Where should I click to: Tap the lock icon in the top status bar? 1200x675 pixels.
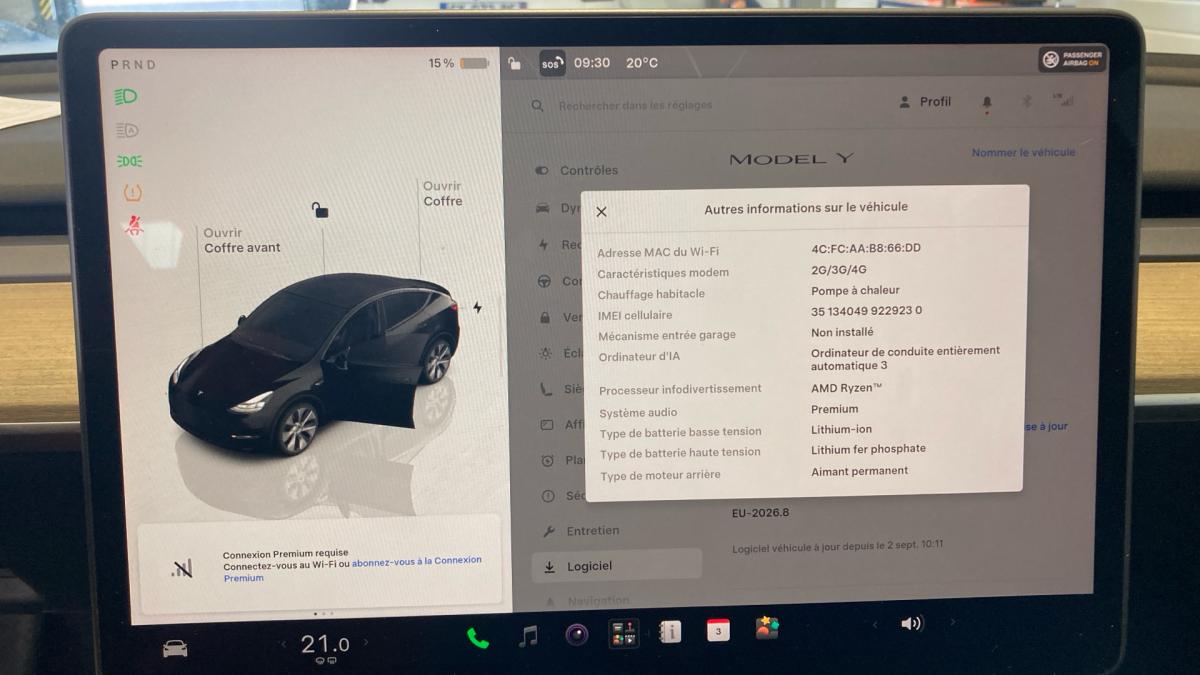[514, 63]
